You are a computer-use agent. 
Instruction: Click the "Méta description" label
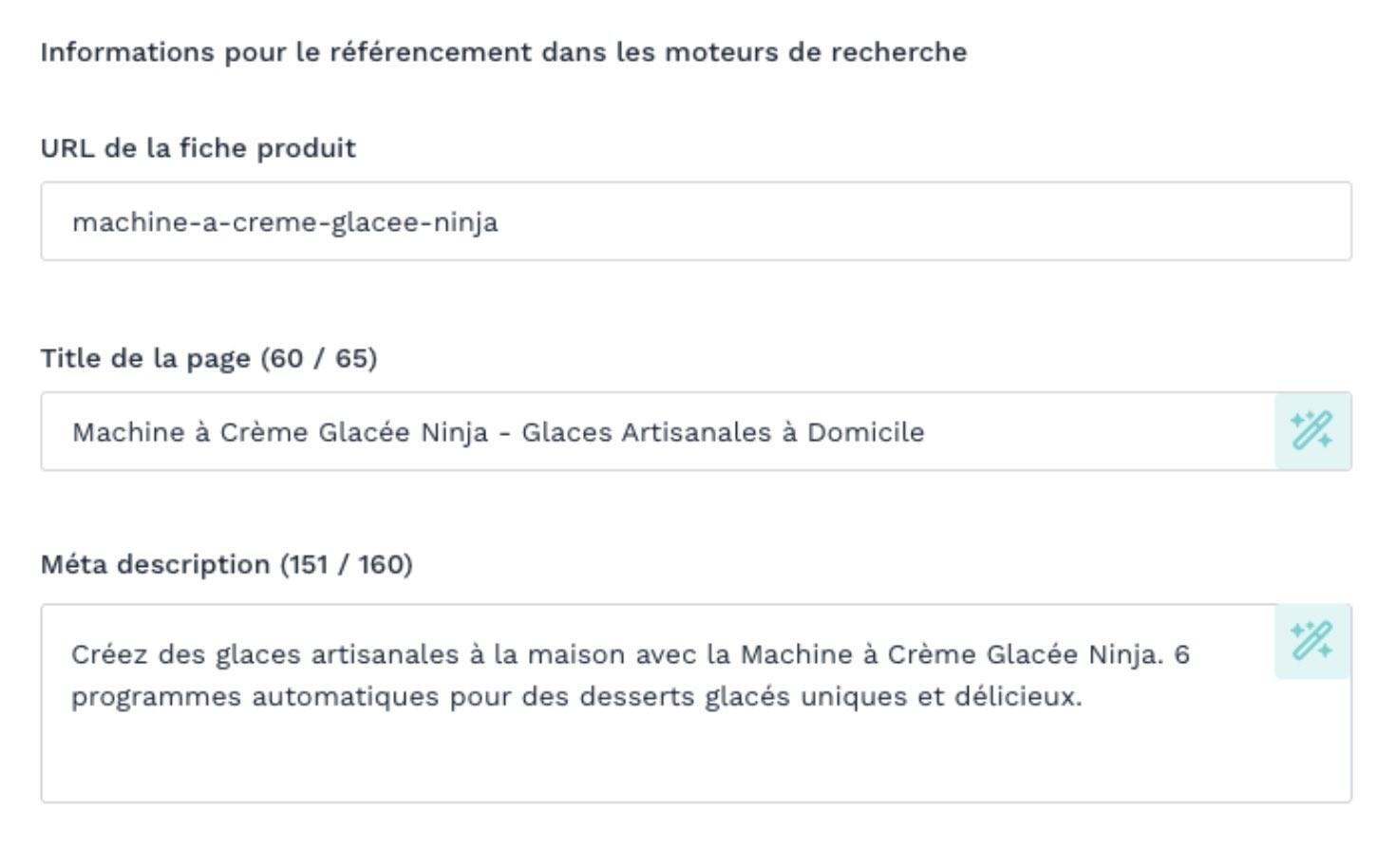(x=155, y=564)
